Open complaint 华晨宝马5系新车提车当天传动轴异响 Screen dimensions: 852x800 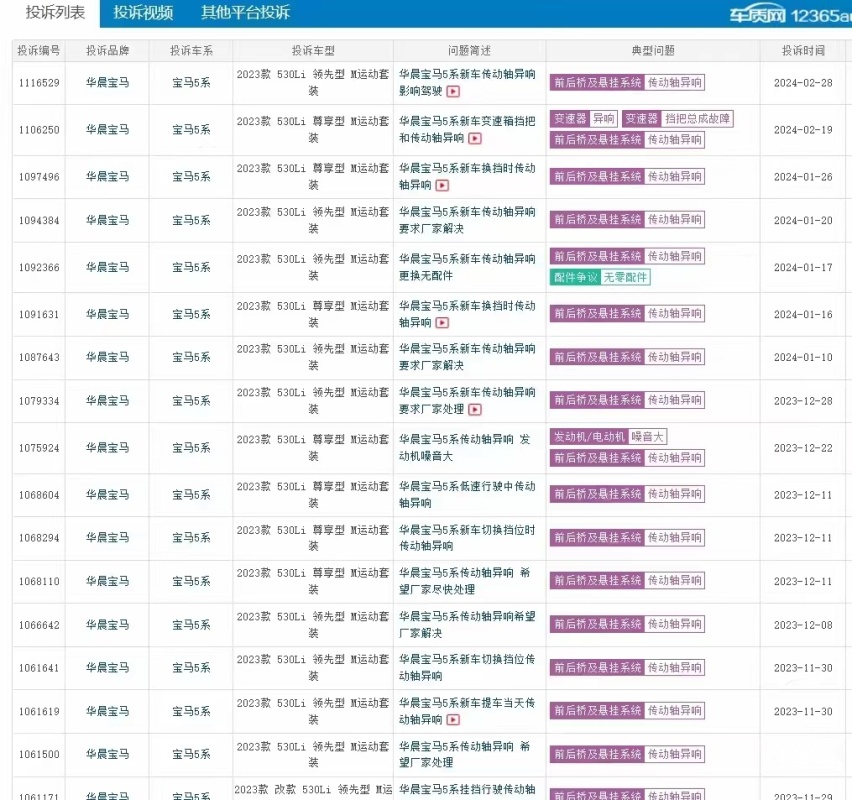[467, 711]
